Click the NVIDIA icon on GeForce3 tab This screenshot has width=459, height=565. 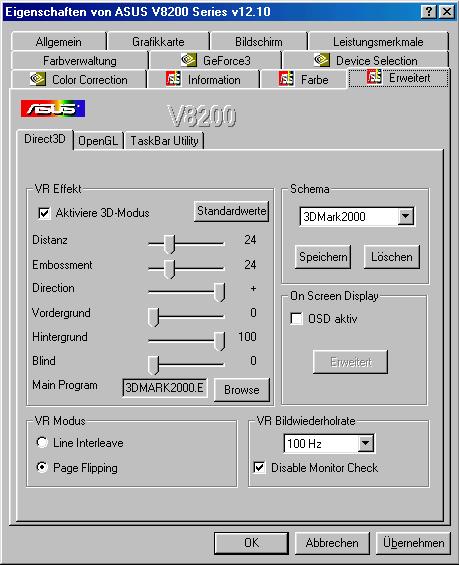[x=189, y=60]
